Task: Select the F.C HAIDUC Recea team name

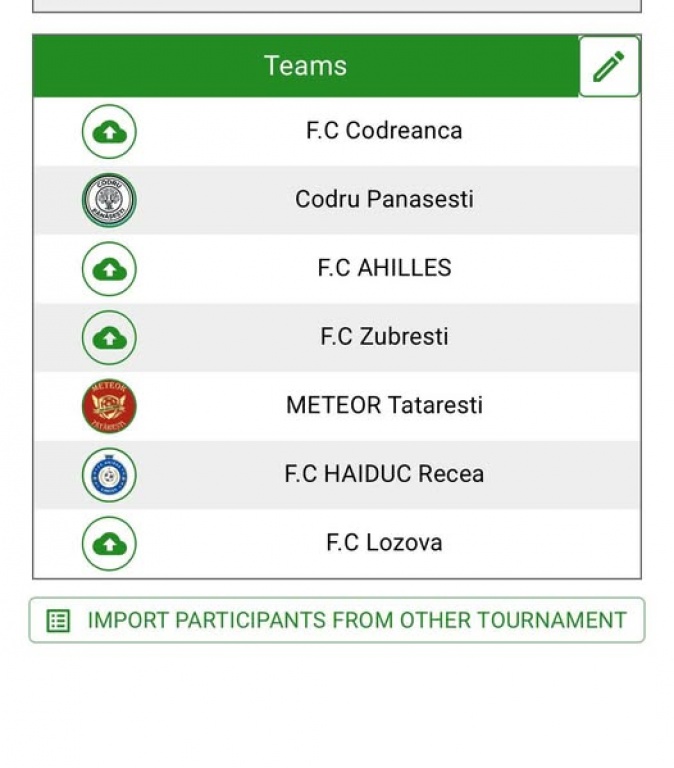Action: (x=384, y=474)
